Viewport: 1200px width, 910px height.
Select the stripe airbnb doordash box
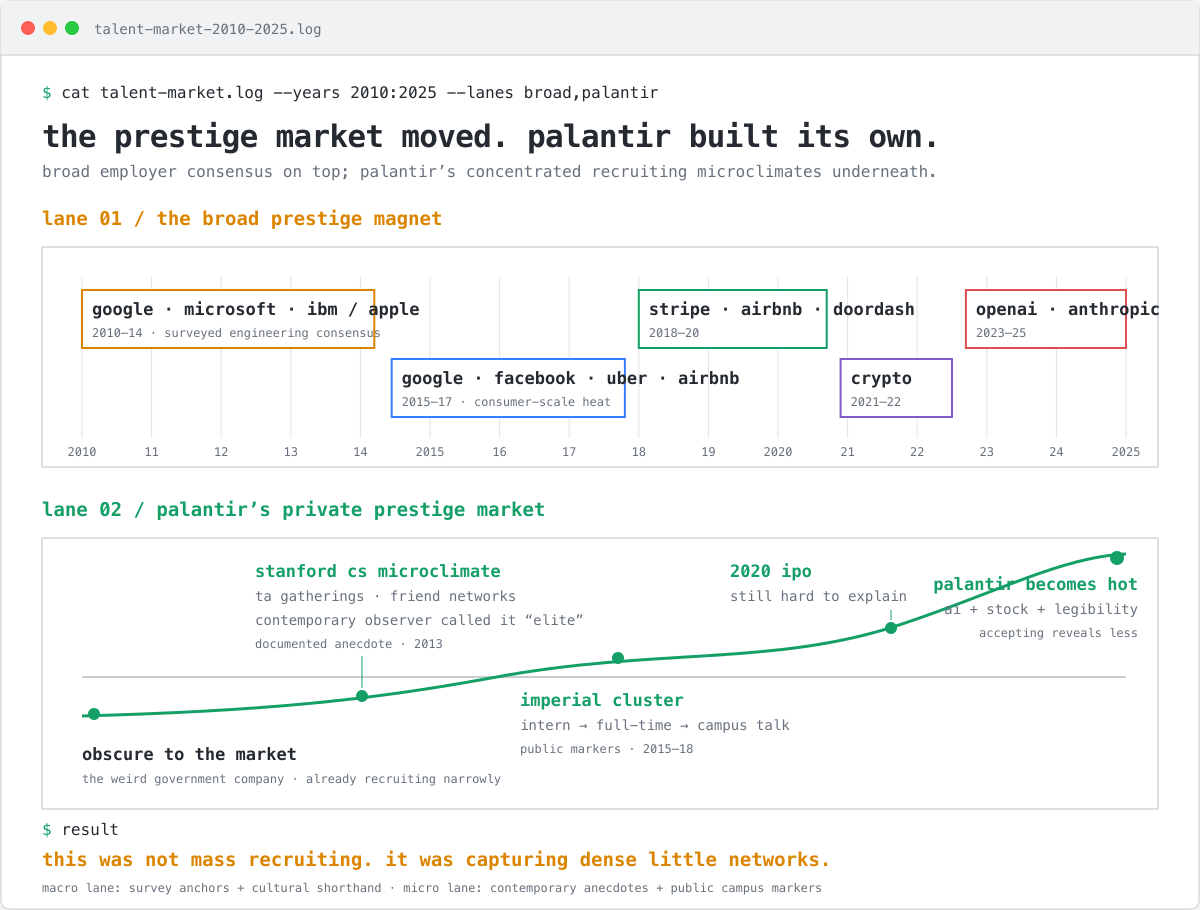(x=733, y=319)
